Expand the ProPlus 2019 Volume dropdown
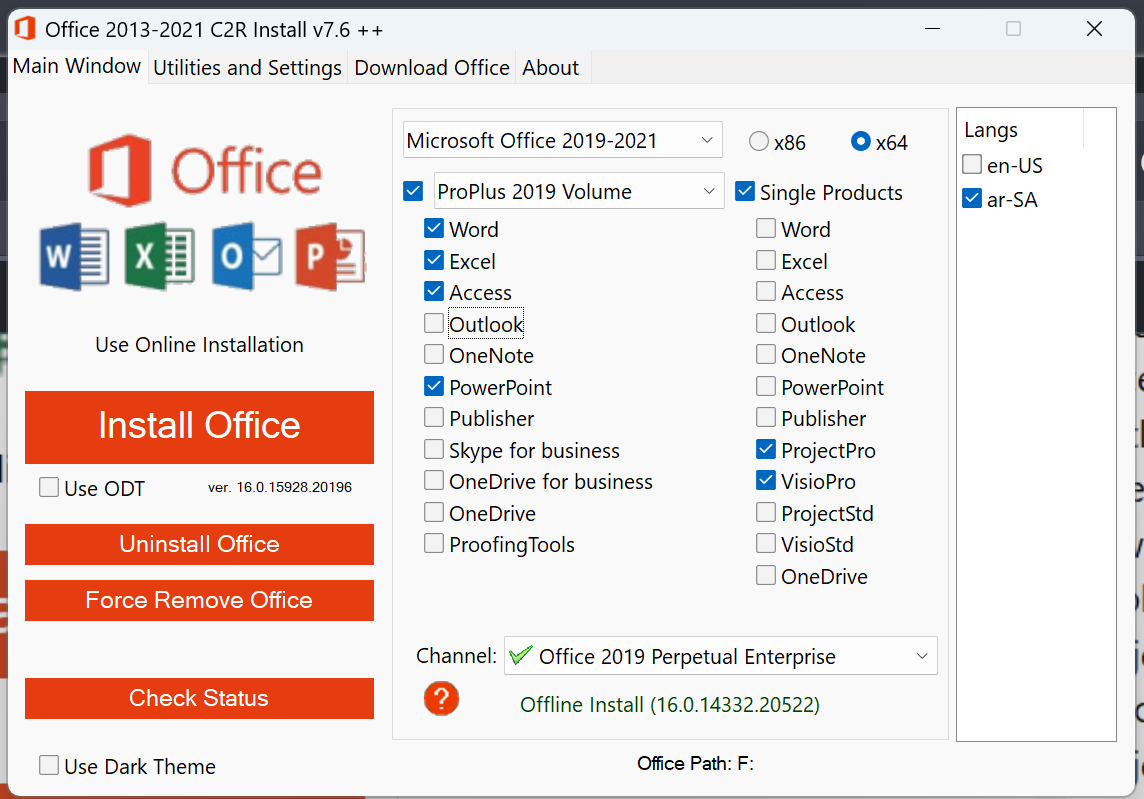1144x799 pixels. pyautogui.click(x=579, y=191)
